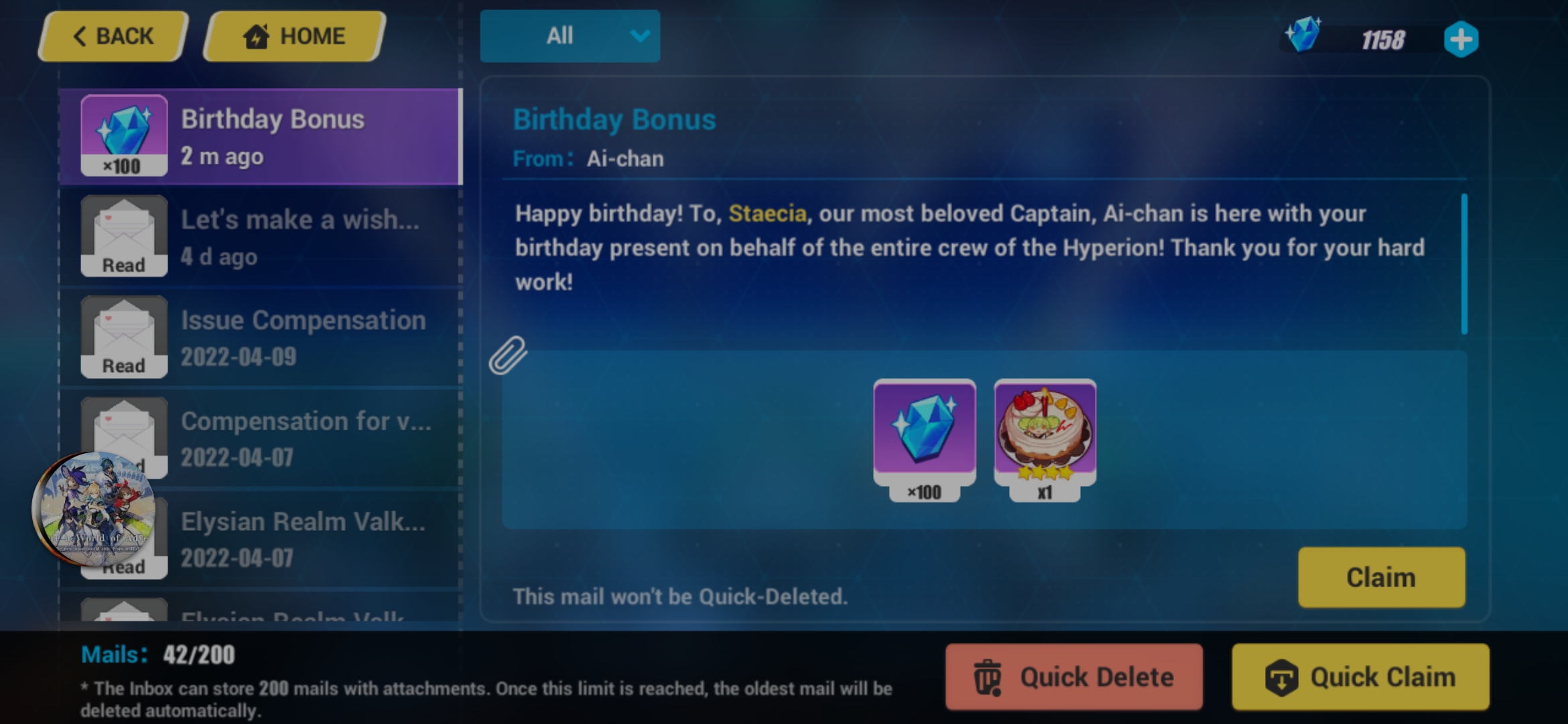Screen dimensions: 1568x724
Task: Return to HOME screen
Action: pos(294,36)
